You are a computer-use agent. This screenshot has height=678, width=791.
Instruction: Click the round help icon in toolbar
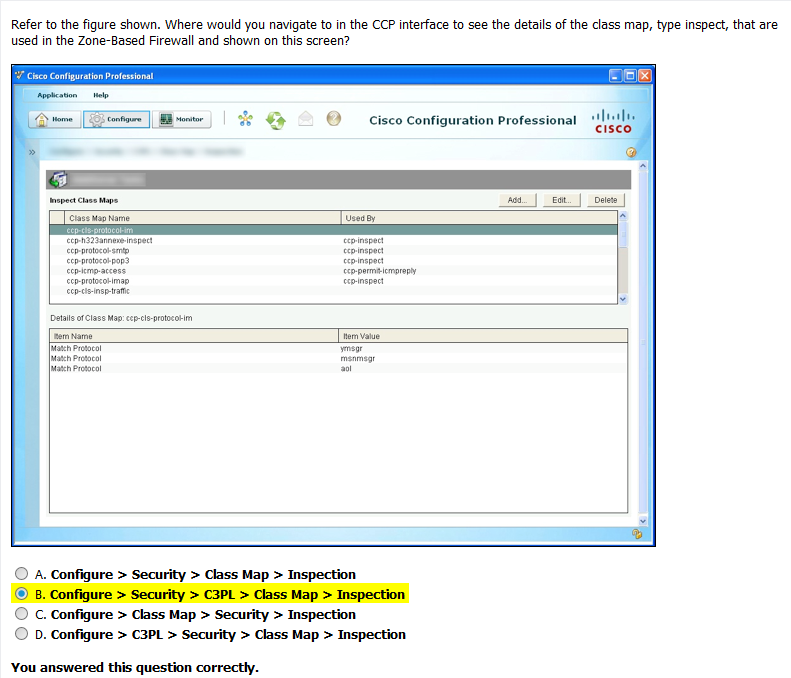pyautogui.click(x=333, y=119)
